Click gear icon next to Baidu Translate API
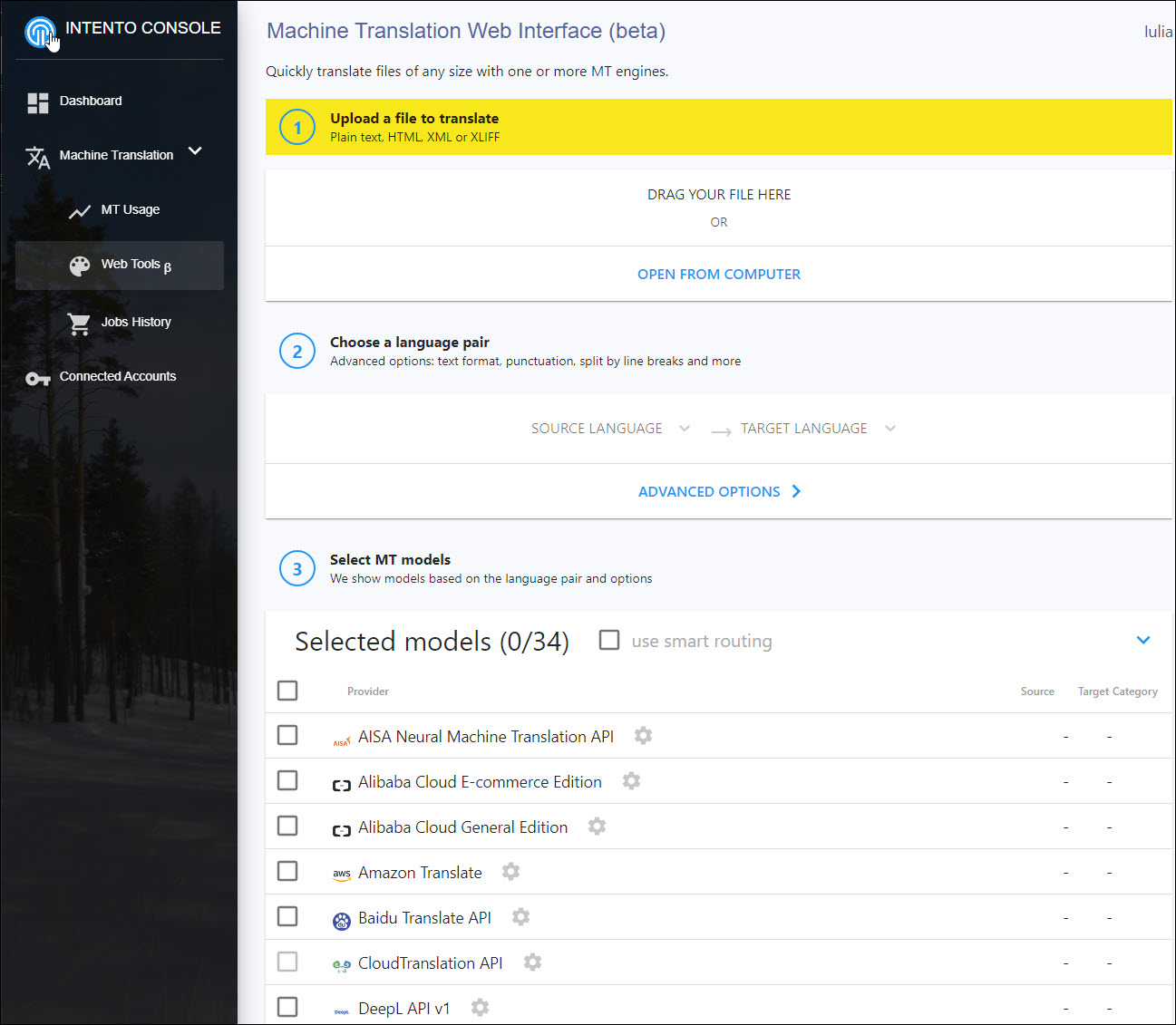The height and width of the screenshot is (1025, 1176). [x=520, y=917]
